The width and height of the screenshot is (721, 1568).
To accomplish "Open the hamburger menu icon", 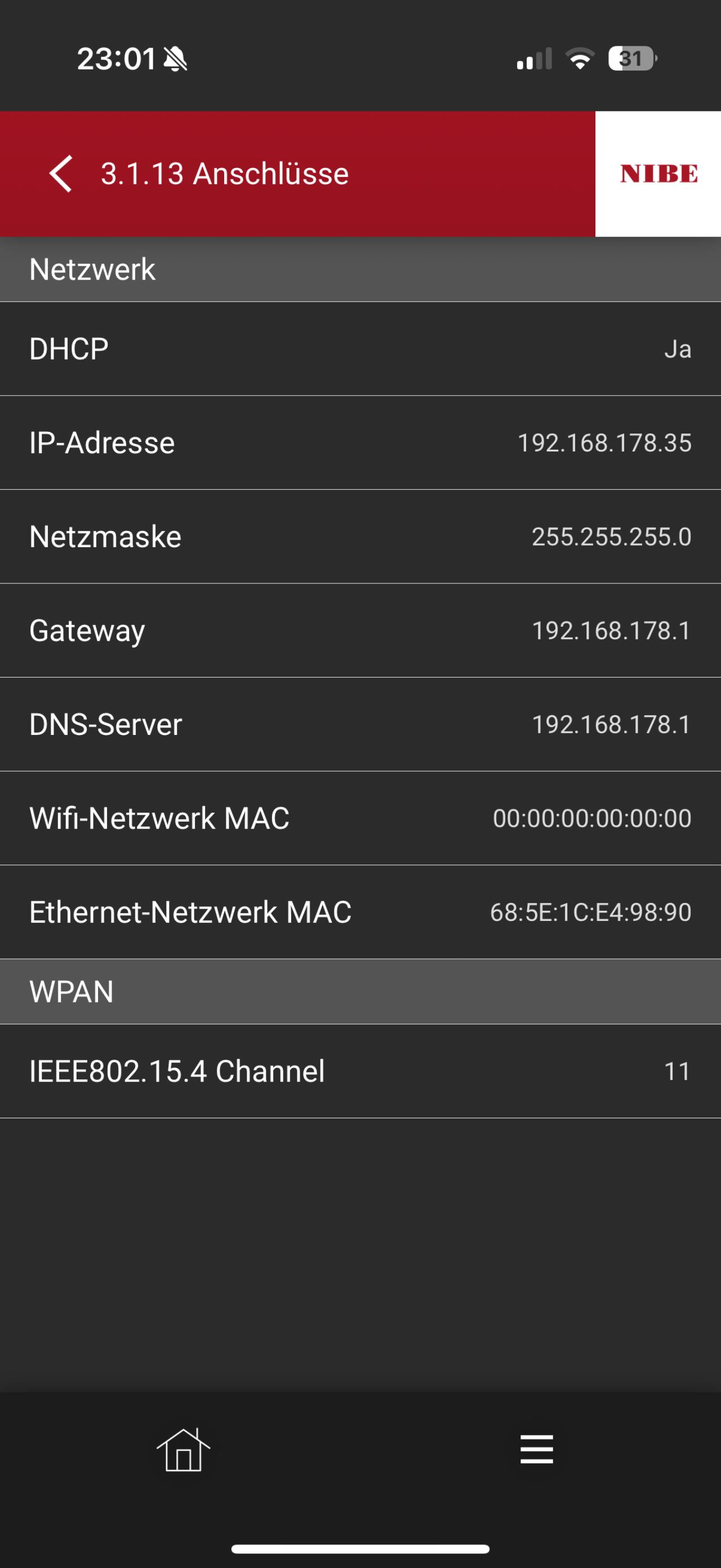I will coord(537,1449).
